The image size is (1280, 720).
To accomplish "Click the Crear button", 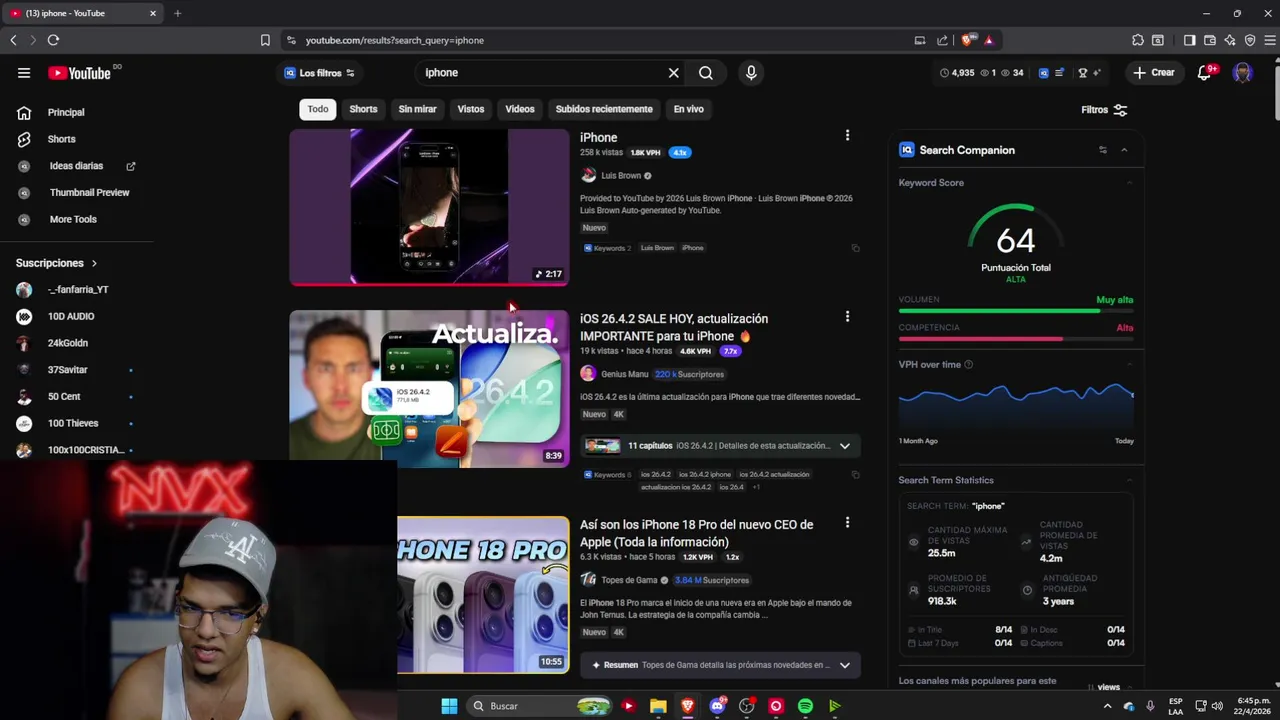I will [1154, 73].
